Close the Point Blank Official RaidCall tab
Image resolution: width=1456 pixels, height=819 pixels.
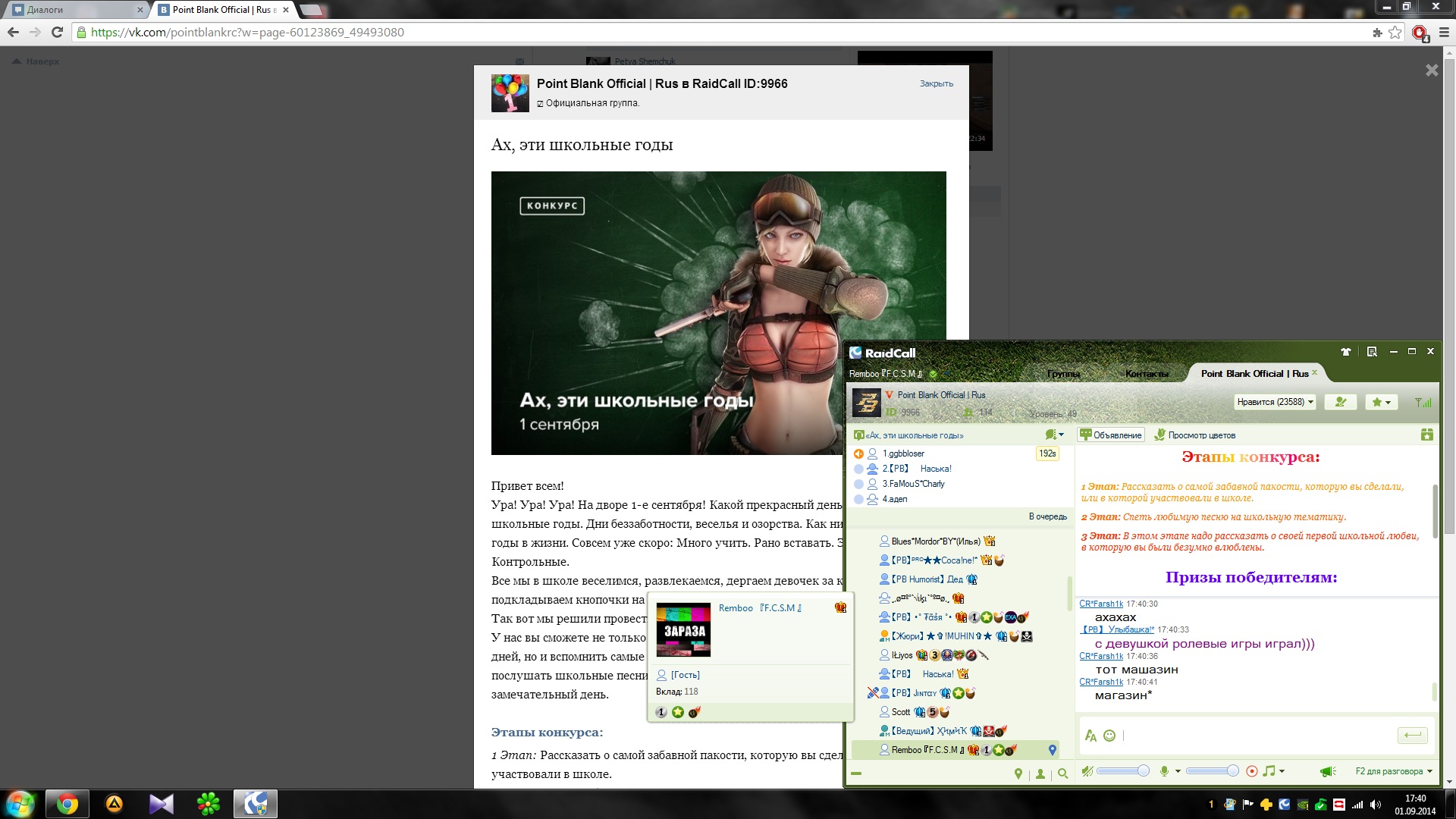pos(1314,372)
